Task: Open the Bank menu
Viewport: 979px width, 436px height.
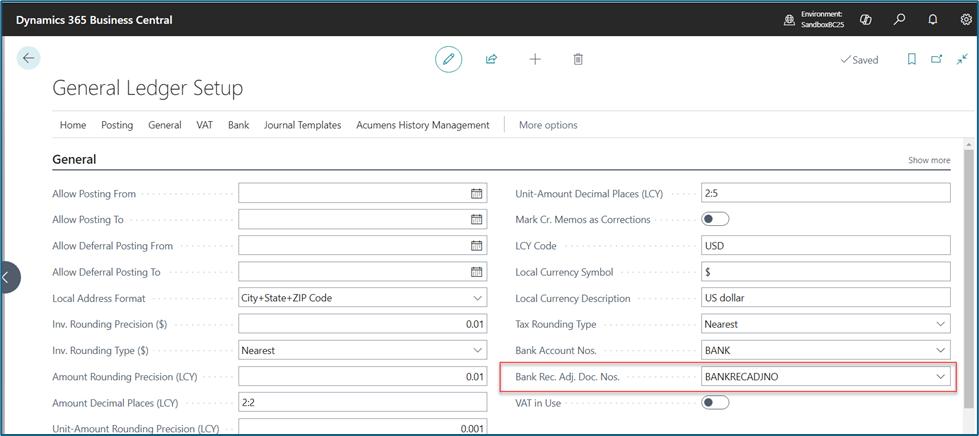Action: pos(239,125)
